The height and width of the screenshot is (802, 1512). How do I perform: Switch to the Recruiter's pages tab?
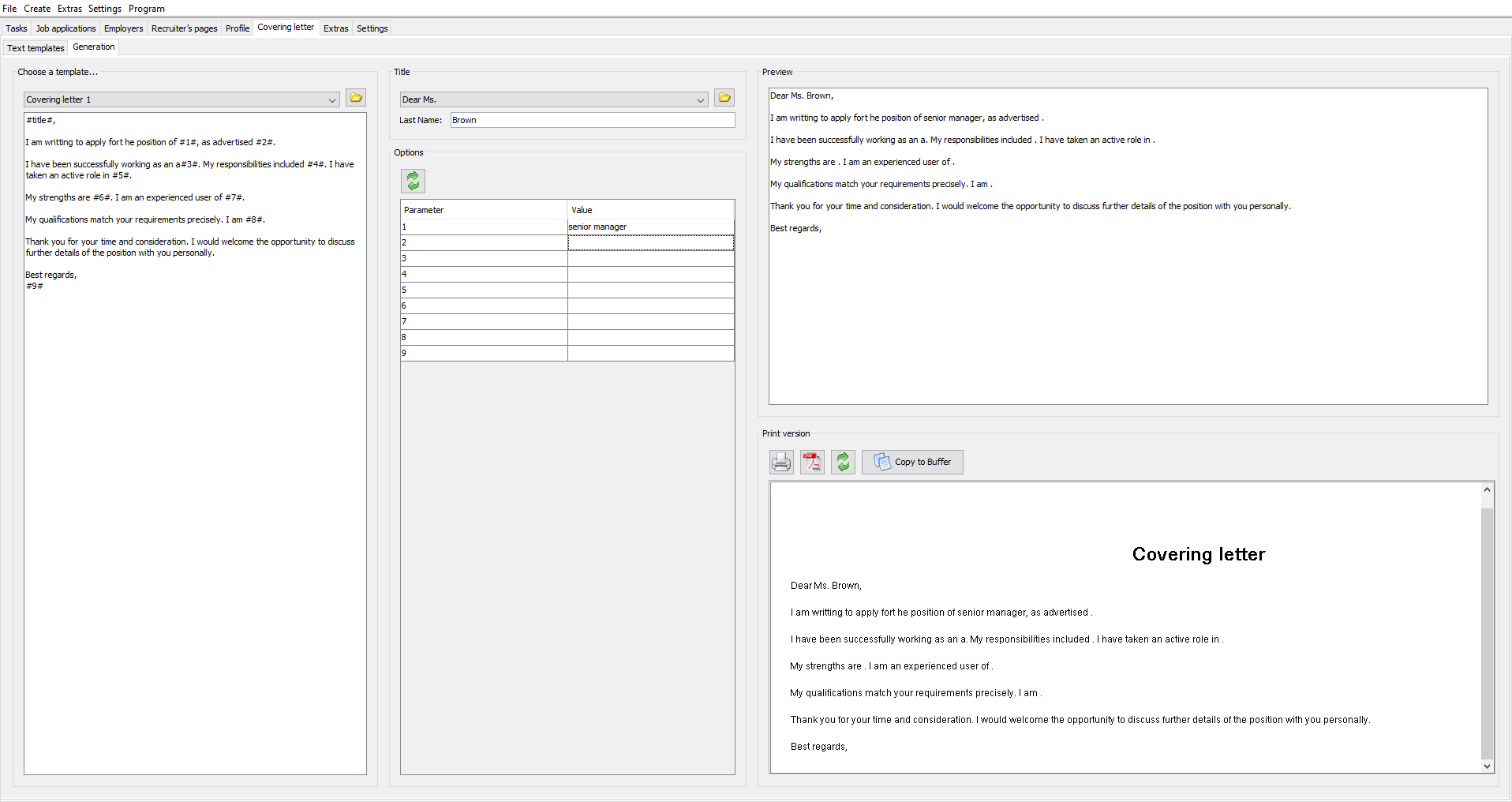[185, 28]
